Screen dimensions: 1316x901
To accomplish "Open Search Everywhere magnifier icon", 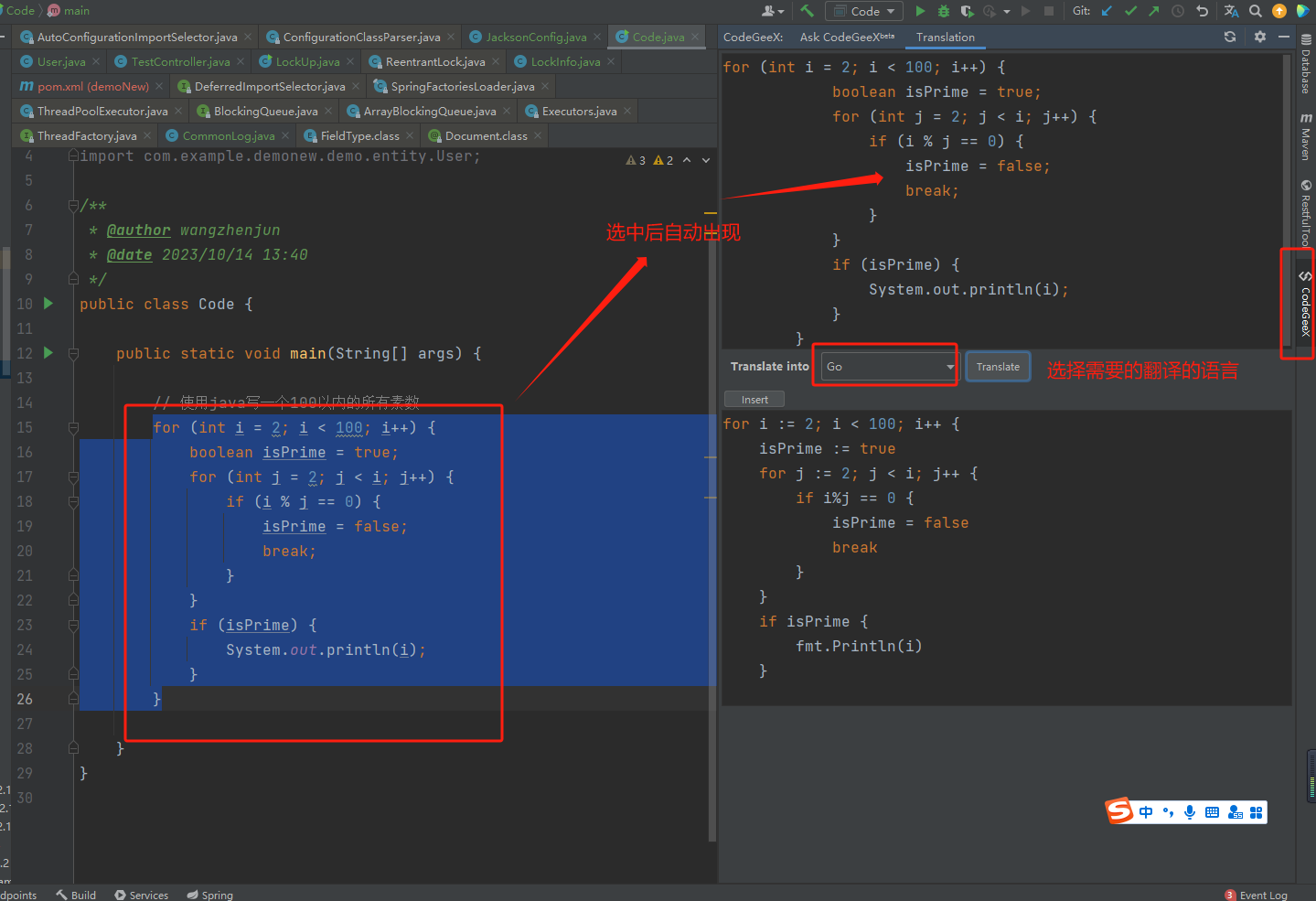I will click(1256, 11).
